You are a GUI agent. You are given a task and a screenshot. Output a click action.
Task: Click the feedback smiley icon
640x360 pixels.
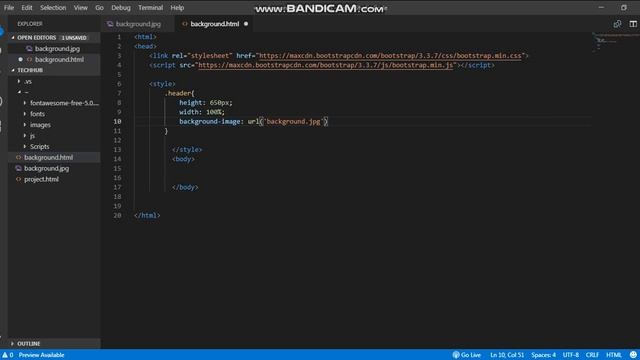tap(633, 355)
